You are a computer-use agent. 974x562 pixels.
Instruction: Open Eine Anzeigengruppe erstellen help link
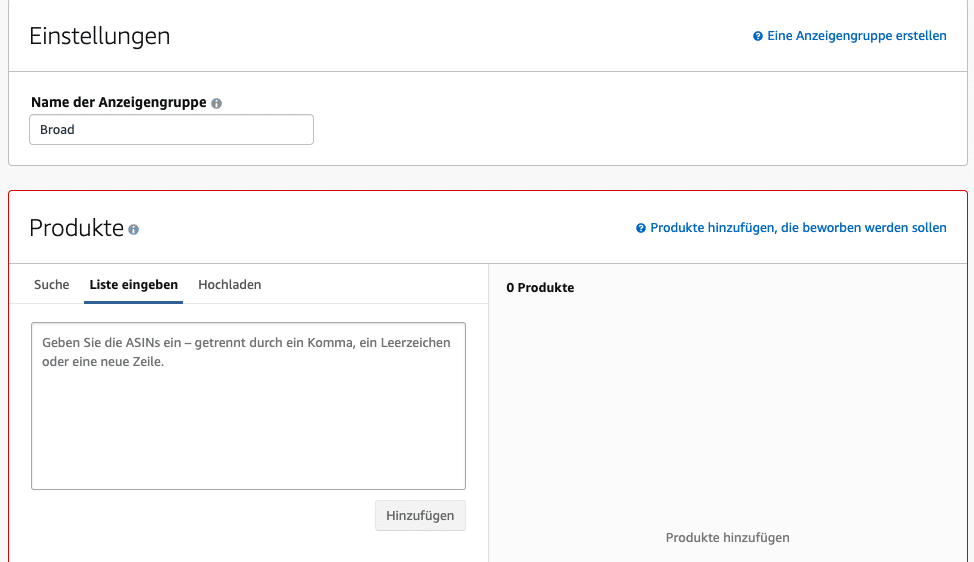point(857,36)
